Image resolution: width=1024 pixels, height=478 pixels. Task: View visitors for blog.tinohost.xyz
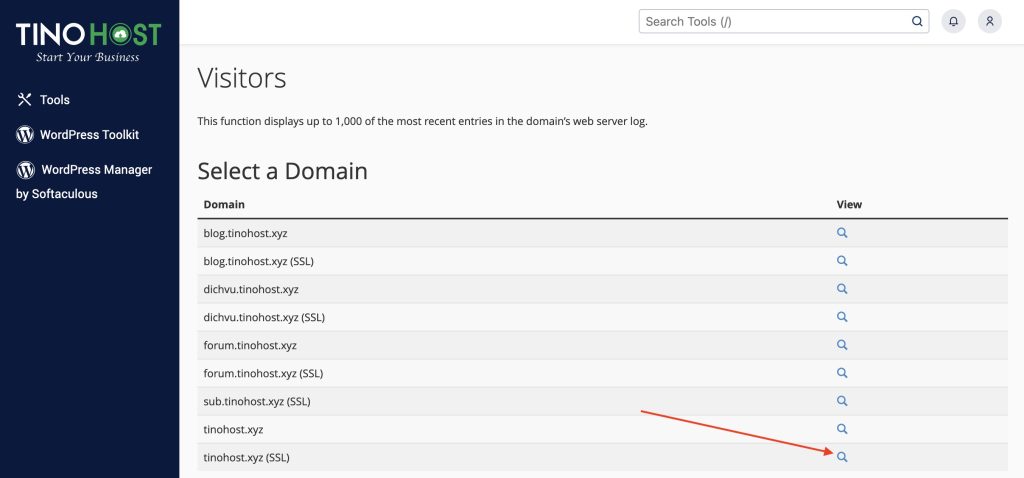[842, 232]
